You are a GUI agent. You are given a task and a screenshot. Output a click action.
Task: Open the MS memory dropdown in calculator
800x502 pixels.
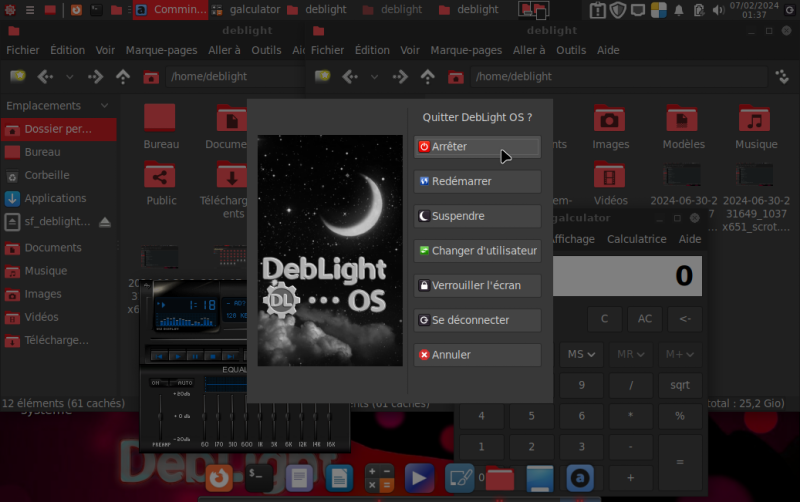click(x=582, y=354)
